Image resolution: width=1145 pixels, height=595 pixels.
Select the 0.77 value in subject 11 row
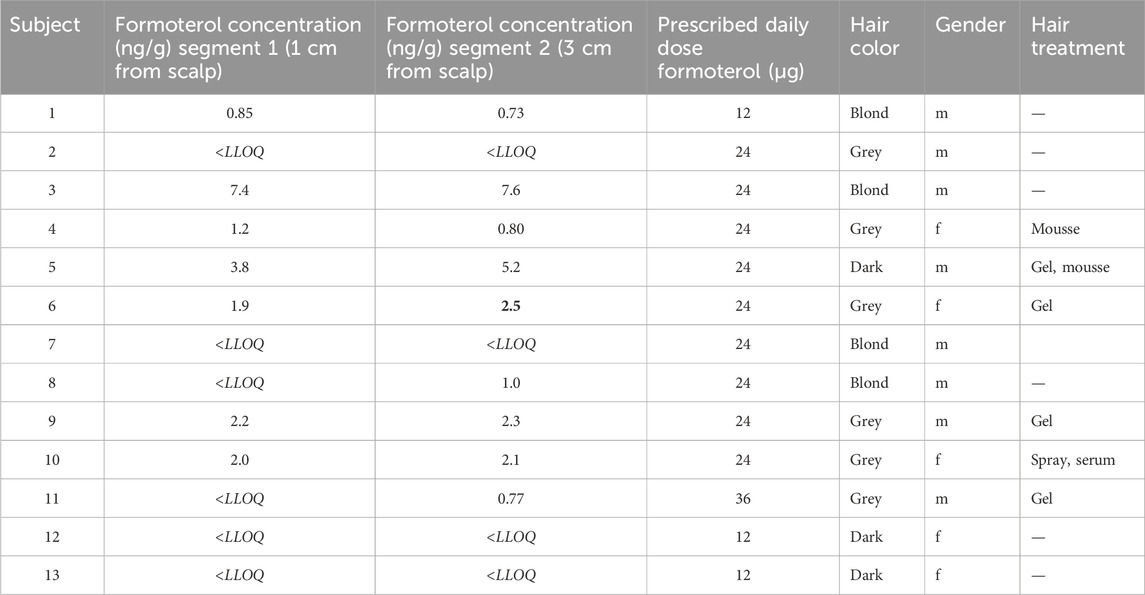(510, 498)
